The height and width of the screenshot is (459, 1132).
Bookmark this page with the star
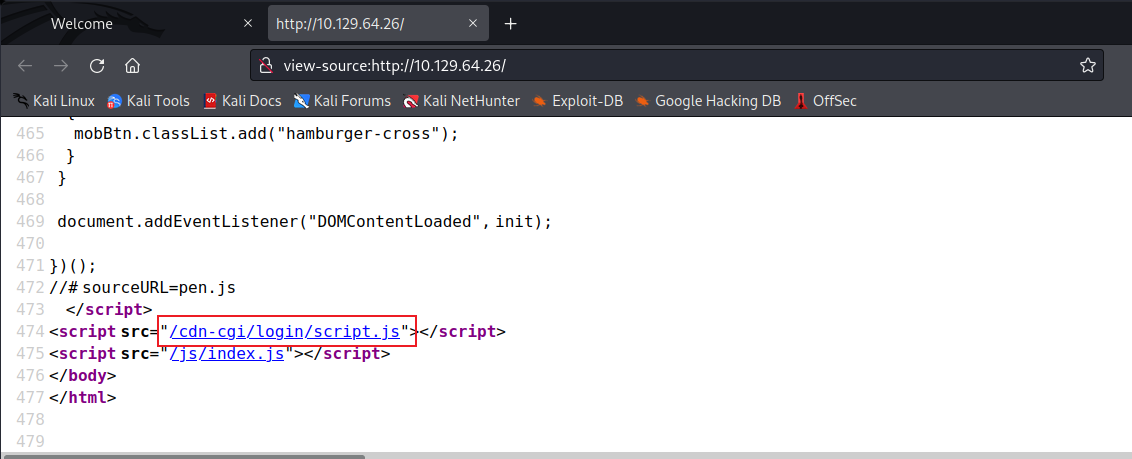tap(1087, 66)
